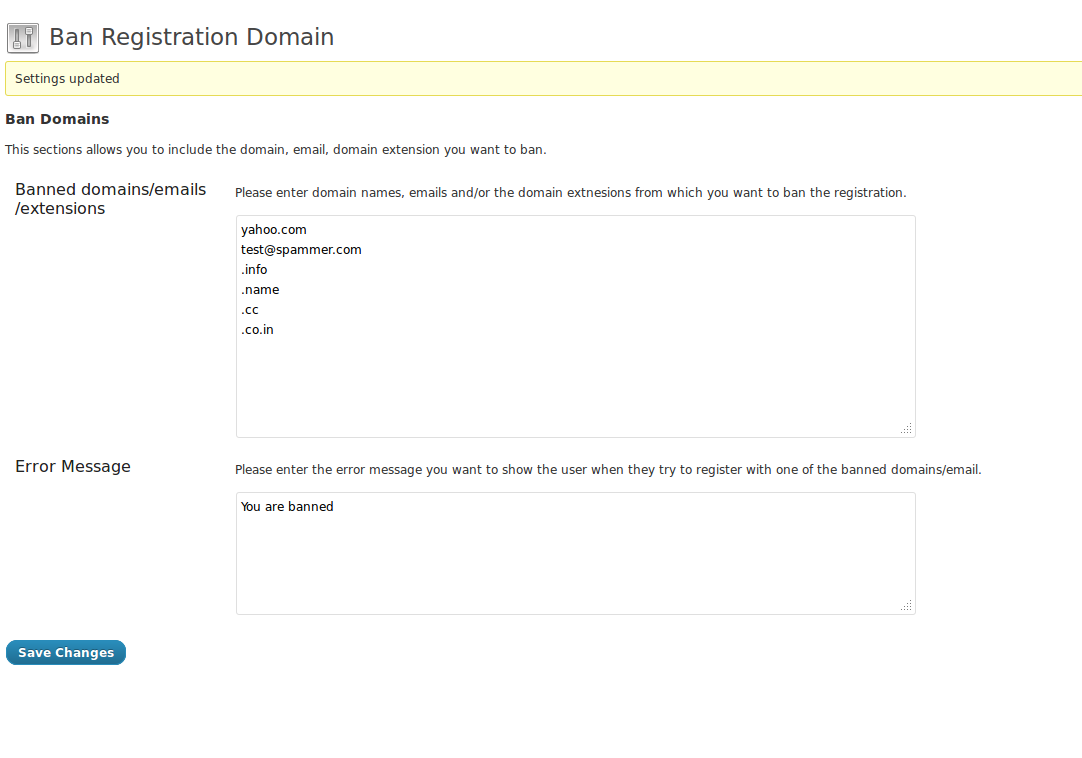
Task: Select the .cc entry in the textarea
Action: [249, 309]
